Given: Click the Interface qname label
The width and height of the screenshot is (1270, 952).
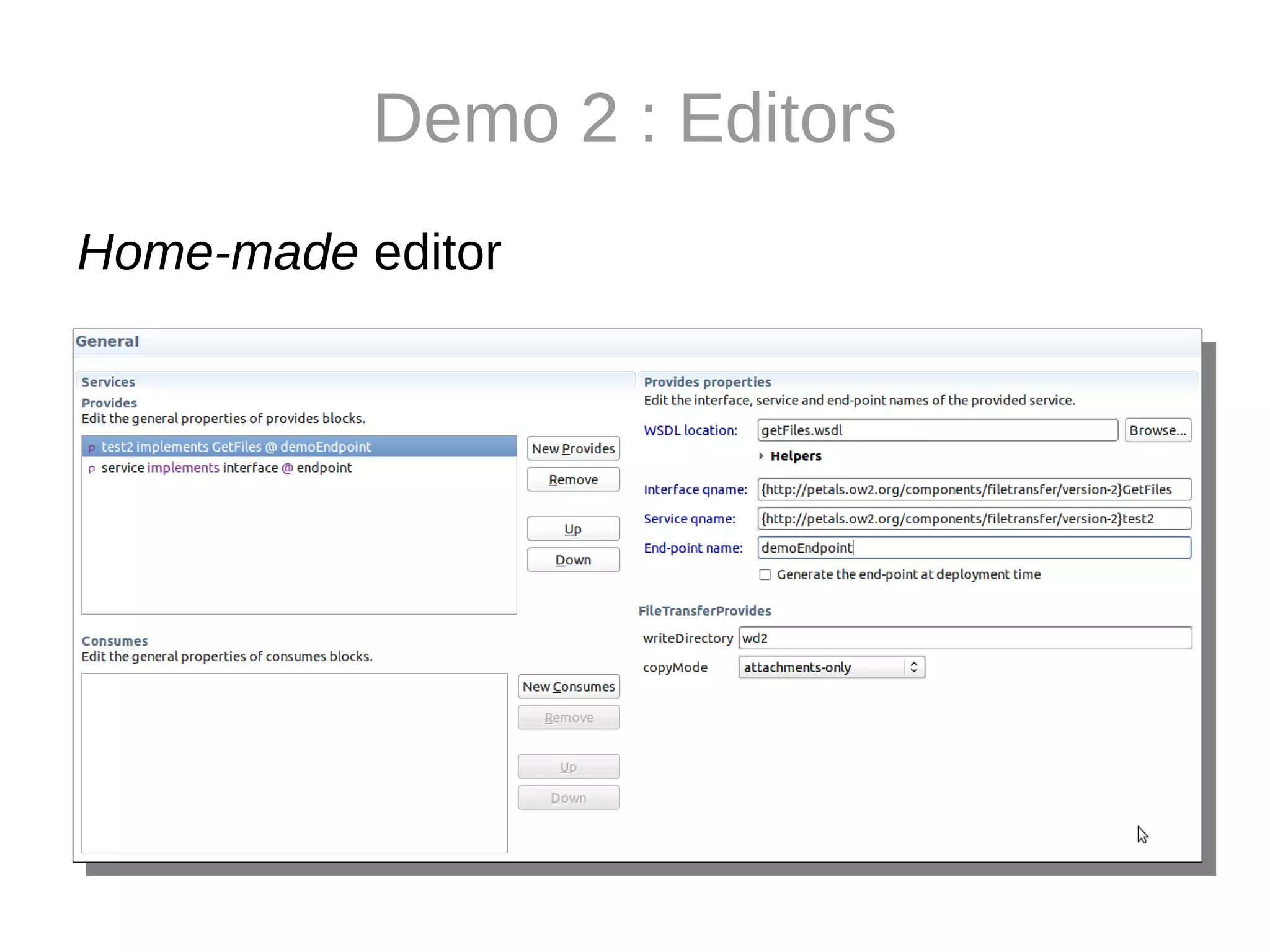Looking at the screenshot, I should tap(695, 490).
